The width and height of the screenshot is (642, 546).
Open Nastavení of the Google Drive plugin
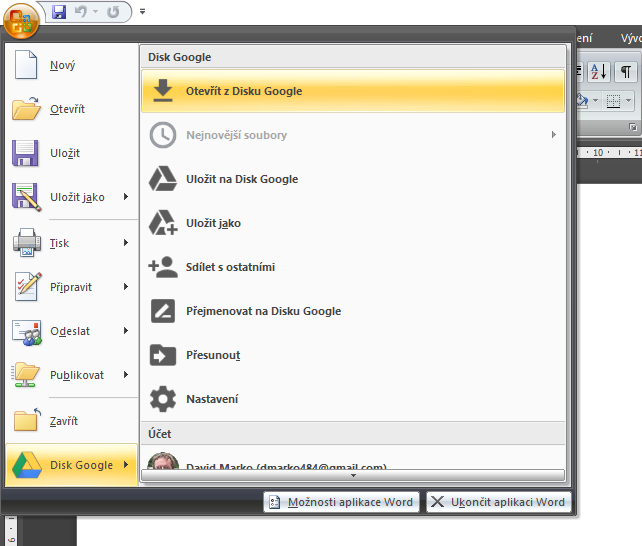click(353, 399)
